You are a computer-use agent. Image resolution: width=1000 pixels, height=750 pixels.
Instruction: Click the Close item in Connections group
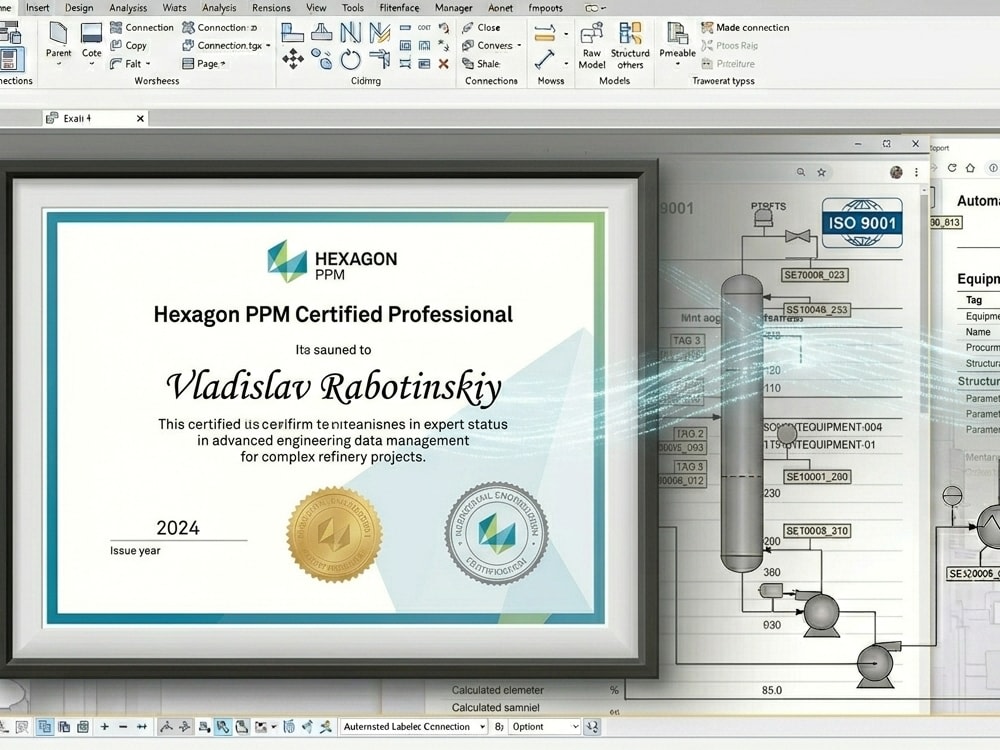click(482, 27)
